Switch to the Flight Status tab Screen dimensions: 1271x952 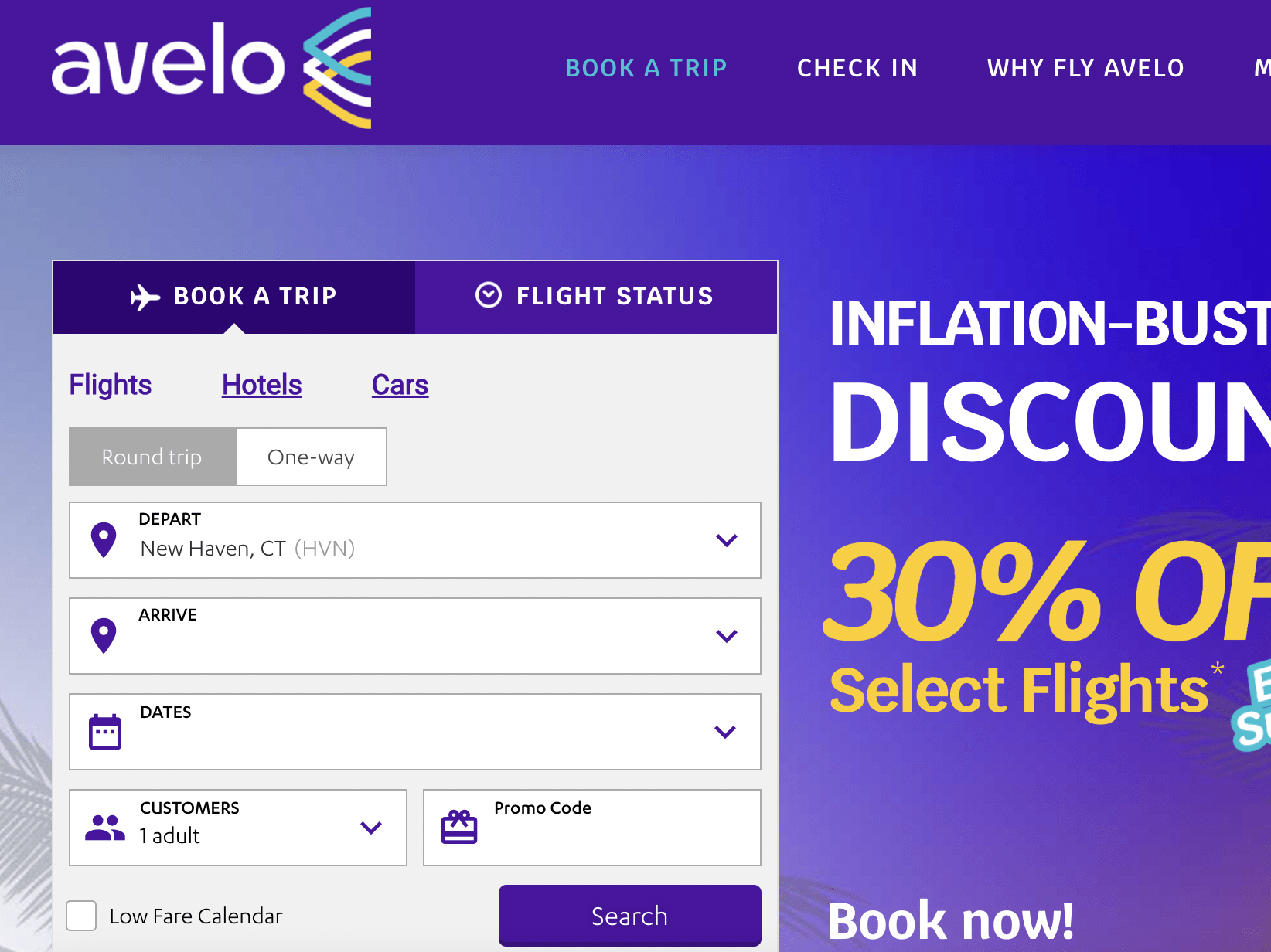pyautogui.click(x=596, y=296)
